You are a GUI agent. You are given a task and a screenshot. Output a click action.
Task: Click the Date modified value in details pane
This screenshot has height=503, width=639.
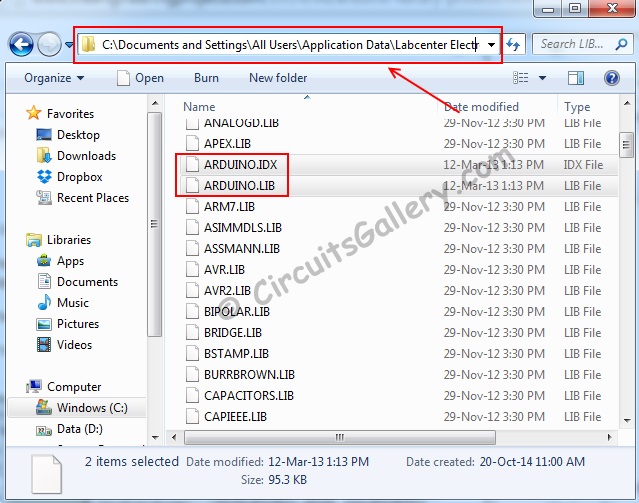[318, 462]
